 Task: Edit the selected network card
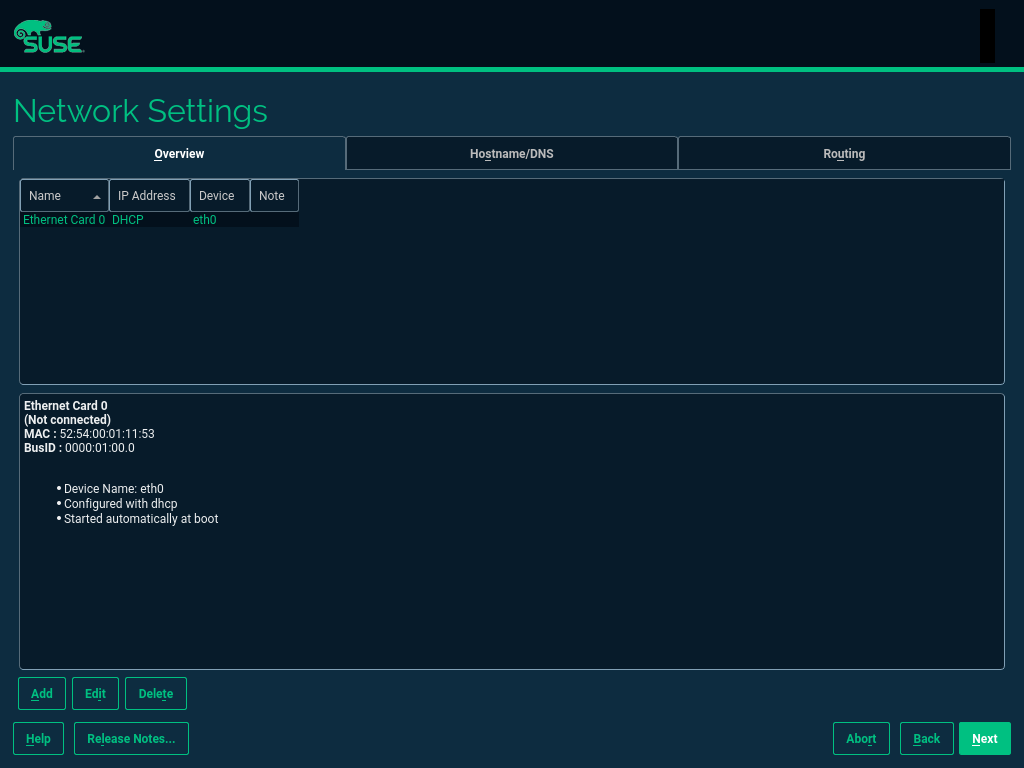click(95, 694)
